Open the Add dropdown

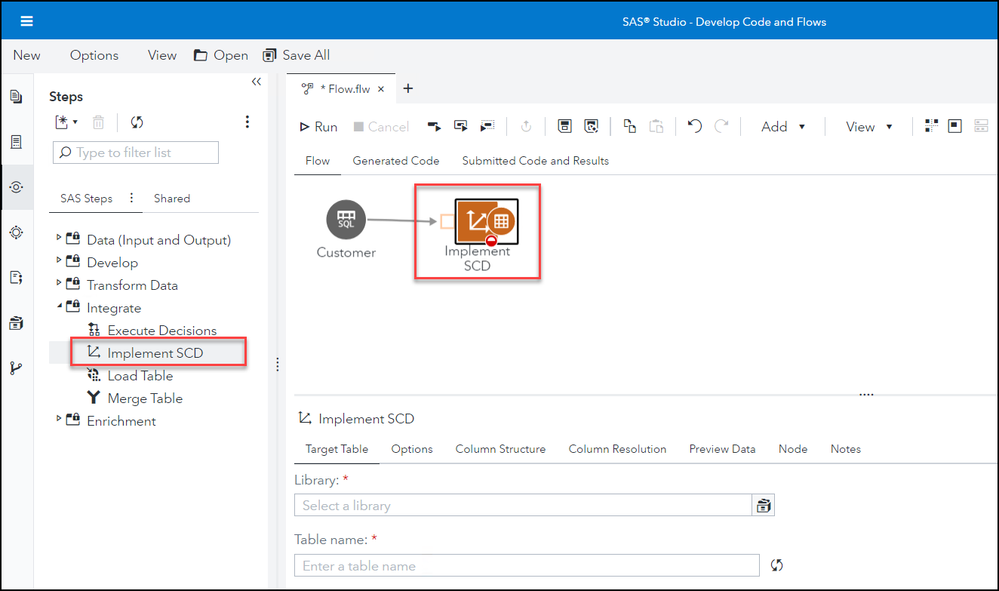pos(783,127)
